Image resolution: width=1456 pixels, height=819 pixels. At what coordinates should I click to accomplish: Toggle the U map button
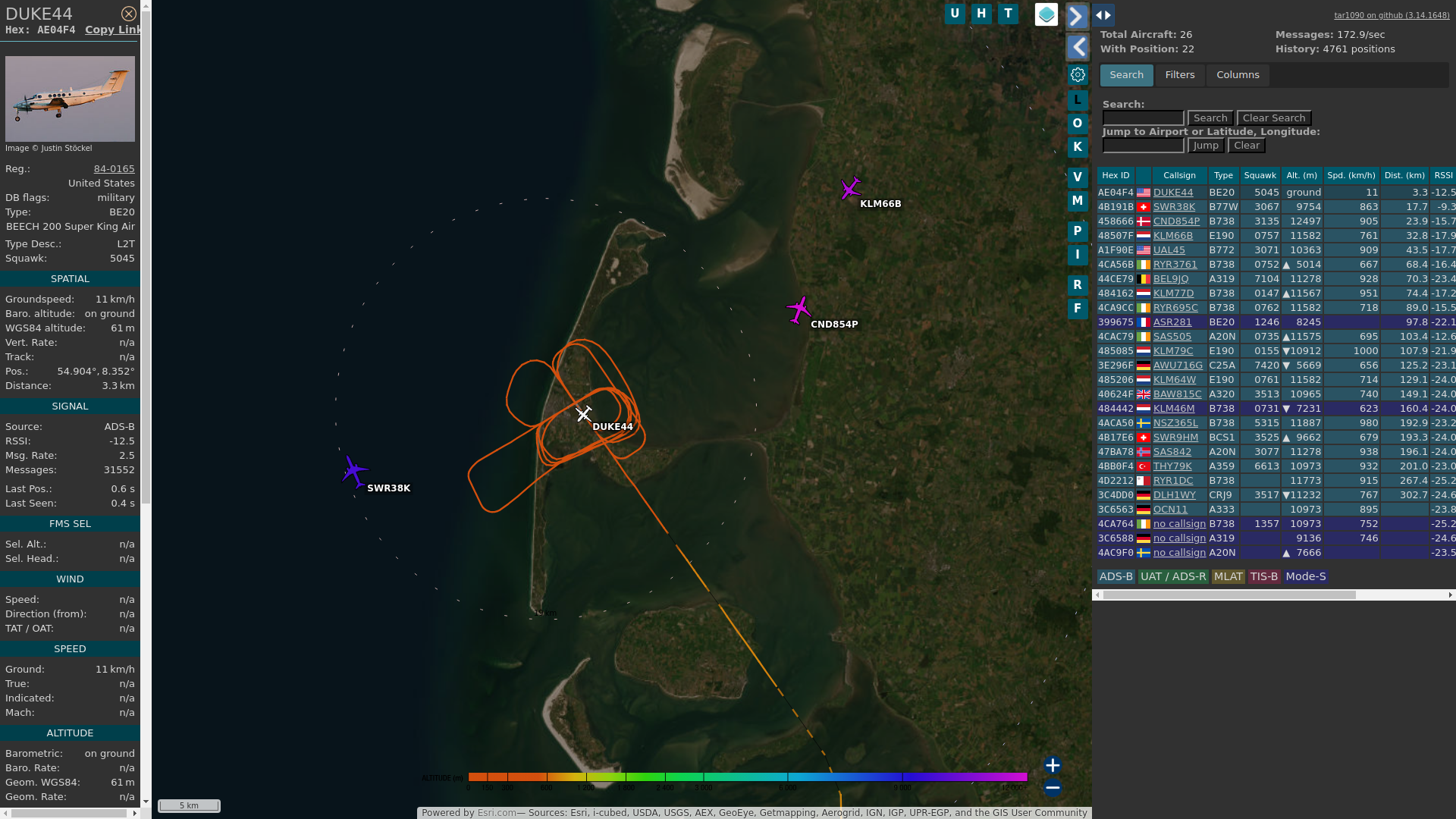point(955,14)
